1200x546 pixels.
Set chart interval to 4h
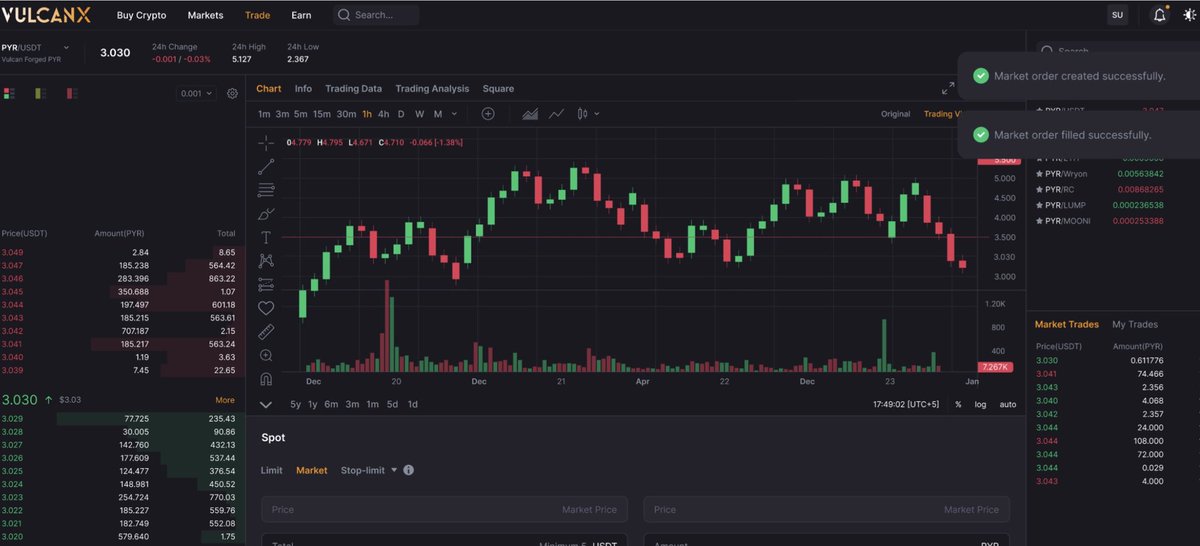tap(383, 114)
